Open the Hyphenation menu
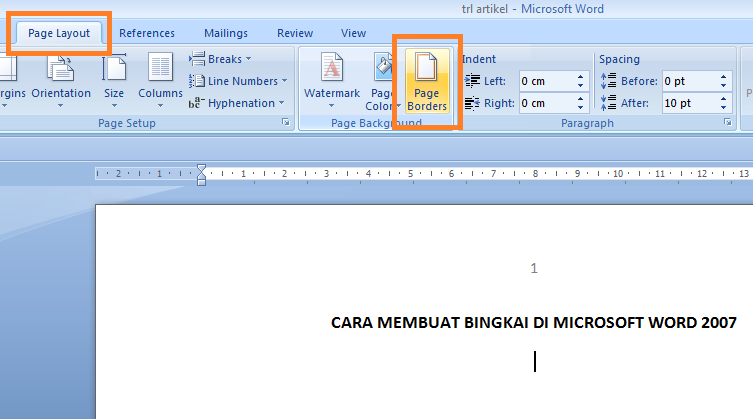 click(236, 103)
